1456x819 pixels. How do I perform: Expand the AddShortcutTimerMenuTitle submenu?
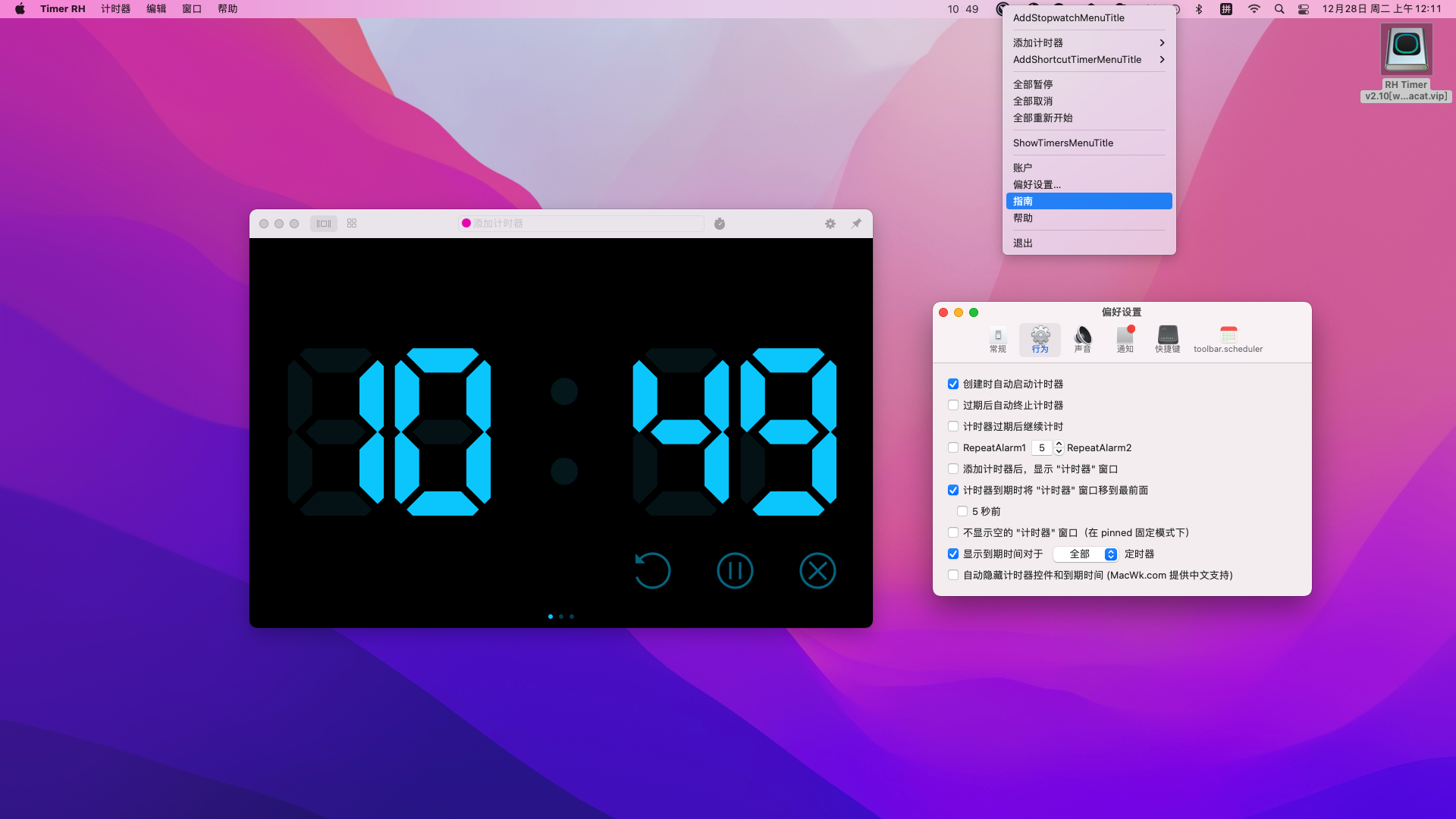[x=1089, y=60]
